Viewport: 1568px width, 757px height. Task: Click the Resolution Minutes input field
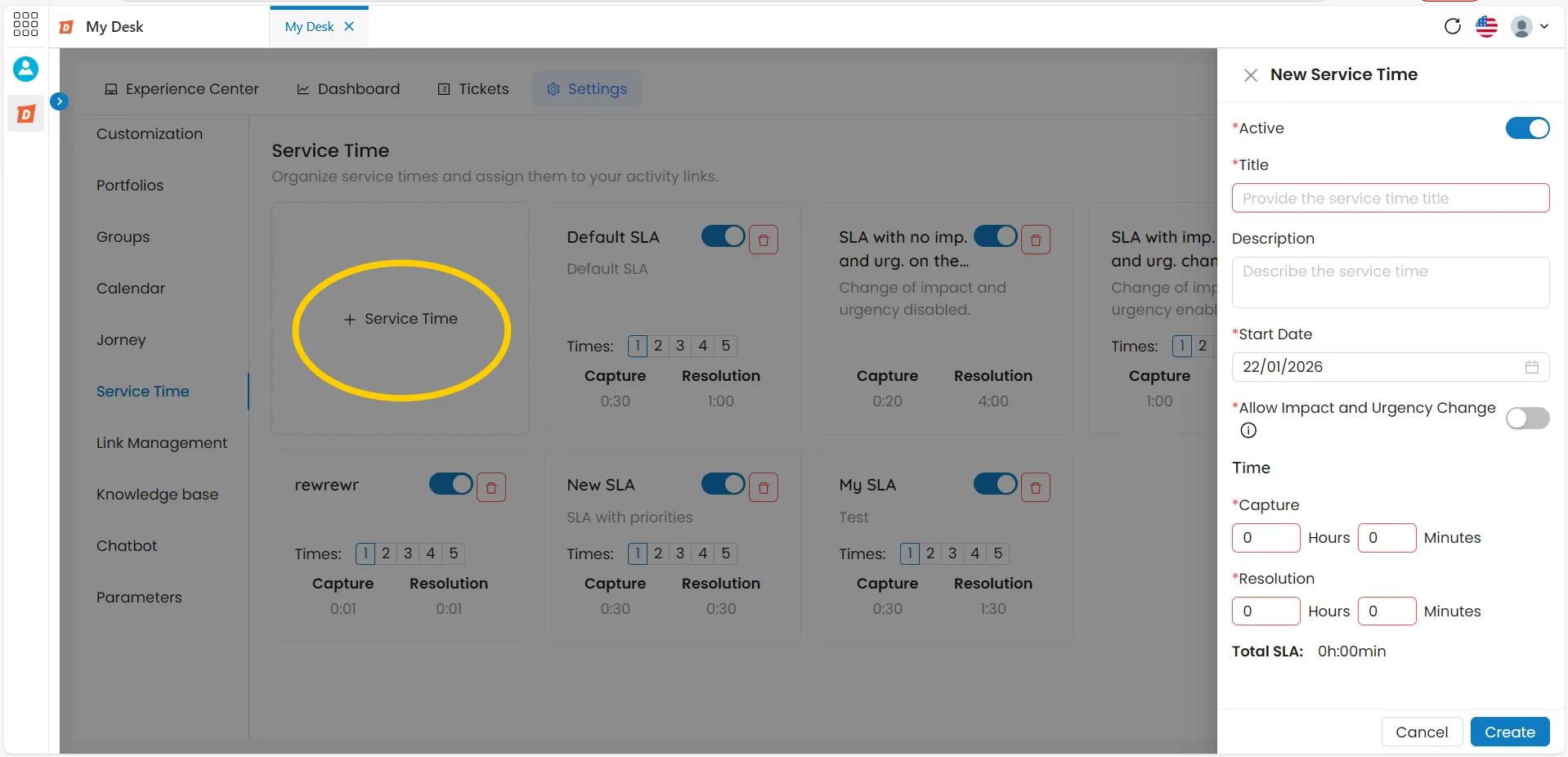pyautogui.click(x=1387, y=611)
